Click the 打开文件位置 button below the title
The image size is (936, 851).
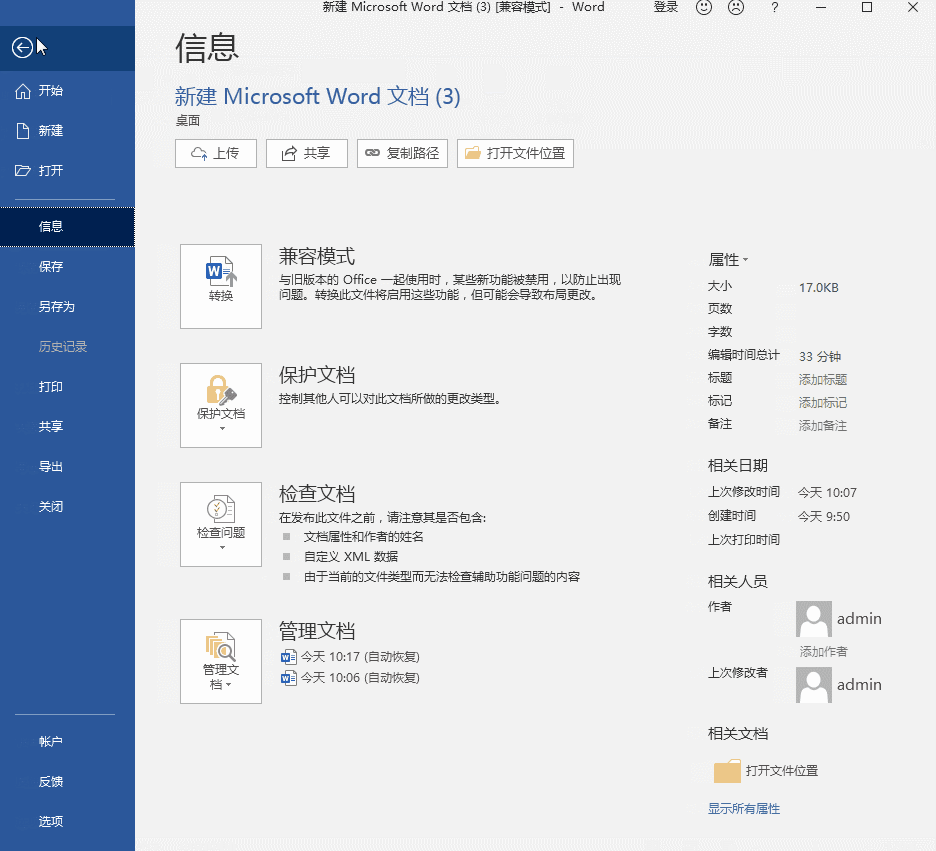pos(515,153)
